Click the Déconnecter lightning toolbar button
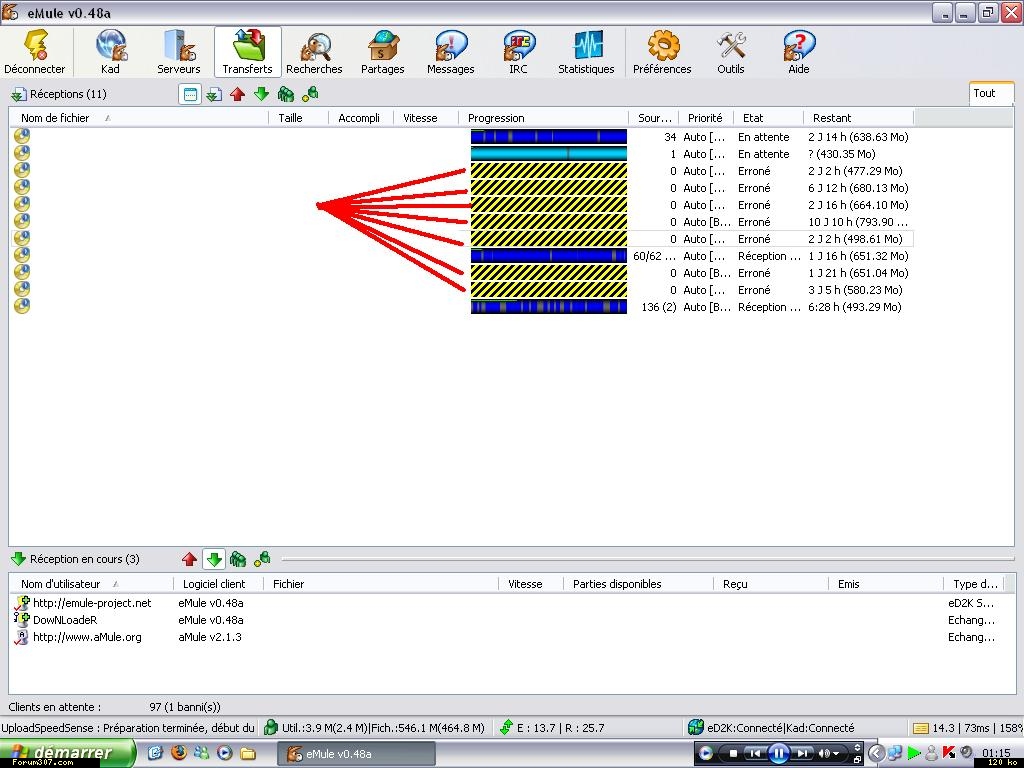The image size is (1024, 768). click(x=35, y=52)
